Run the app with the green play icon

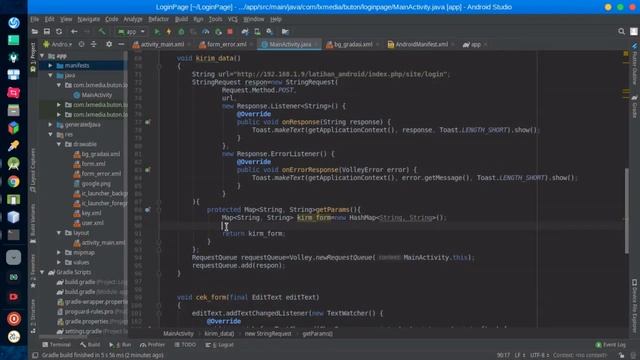(x=157, y=31)
